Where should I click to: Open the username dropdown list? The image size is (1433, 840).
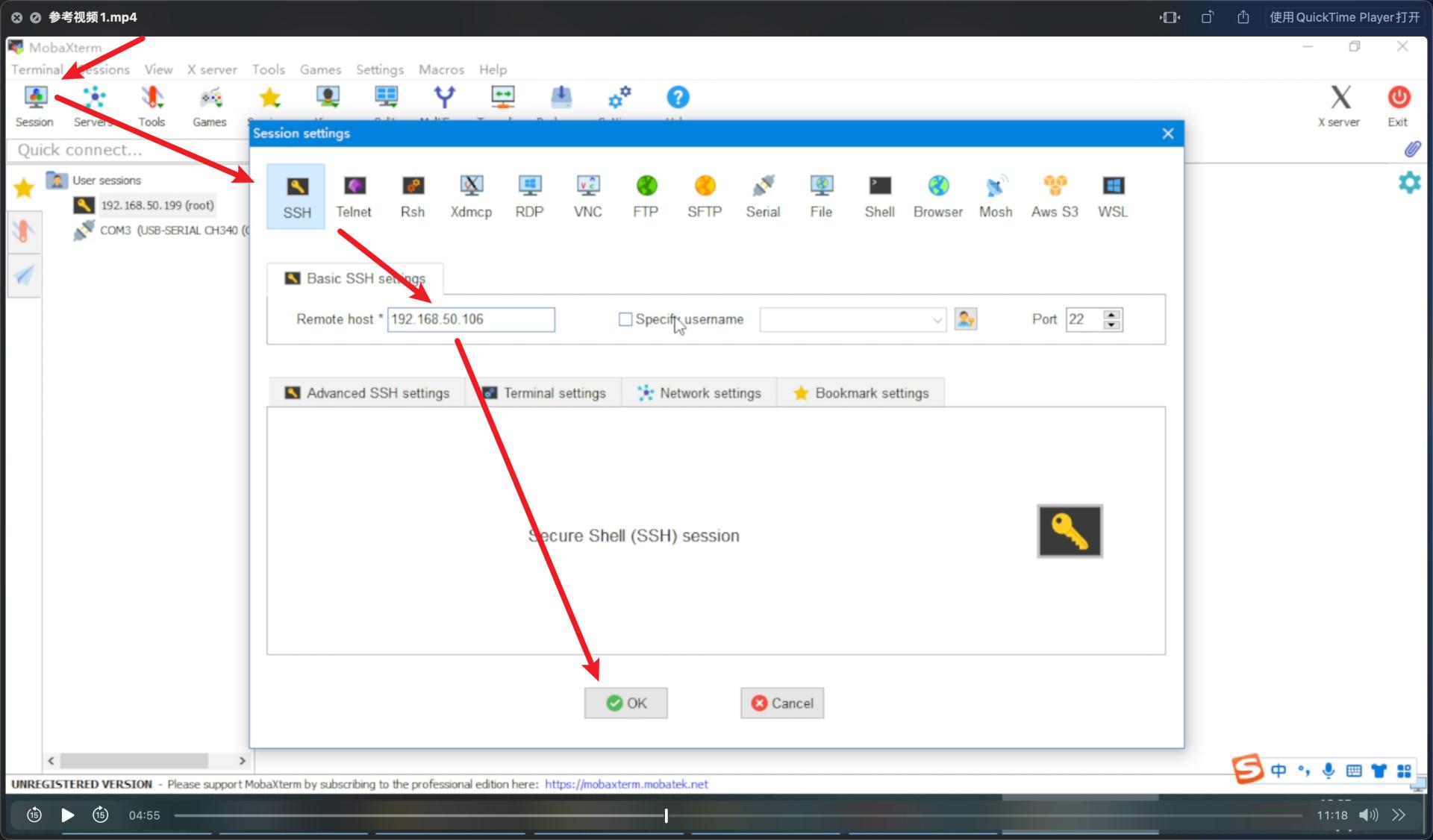click(x=937, y=320)
